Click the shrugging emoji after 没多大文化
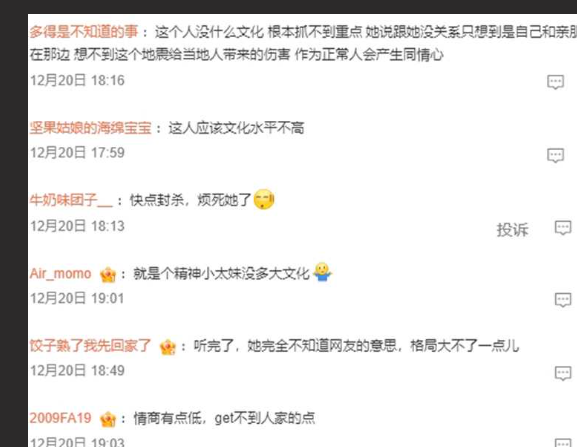577x447 pixels. [x=322, y=272]
